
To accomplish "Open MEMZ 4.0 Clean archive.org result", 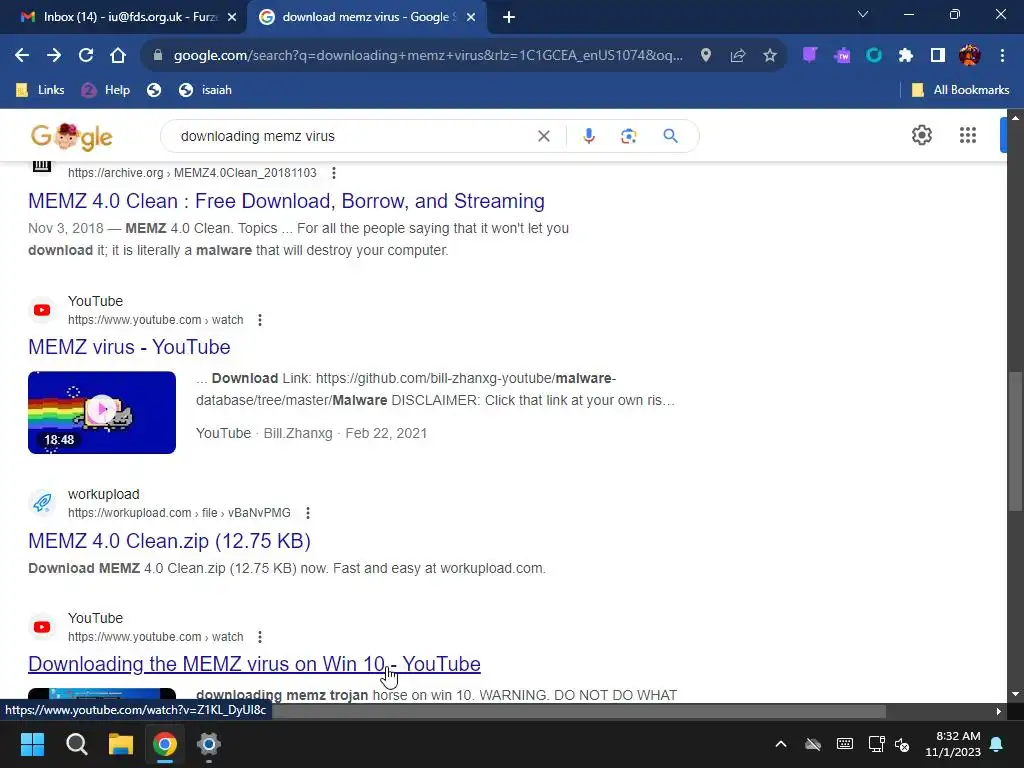I will (x=286, y=201).
